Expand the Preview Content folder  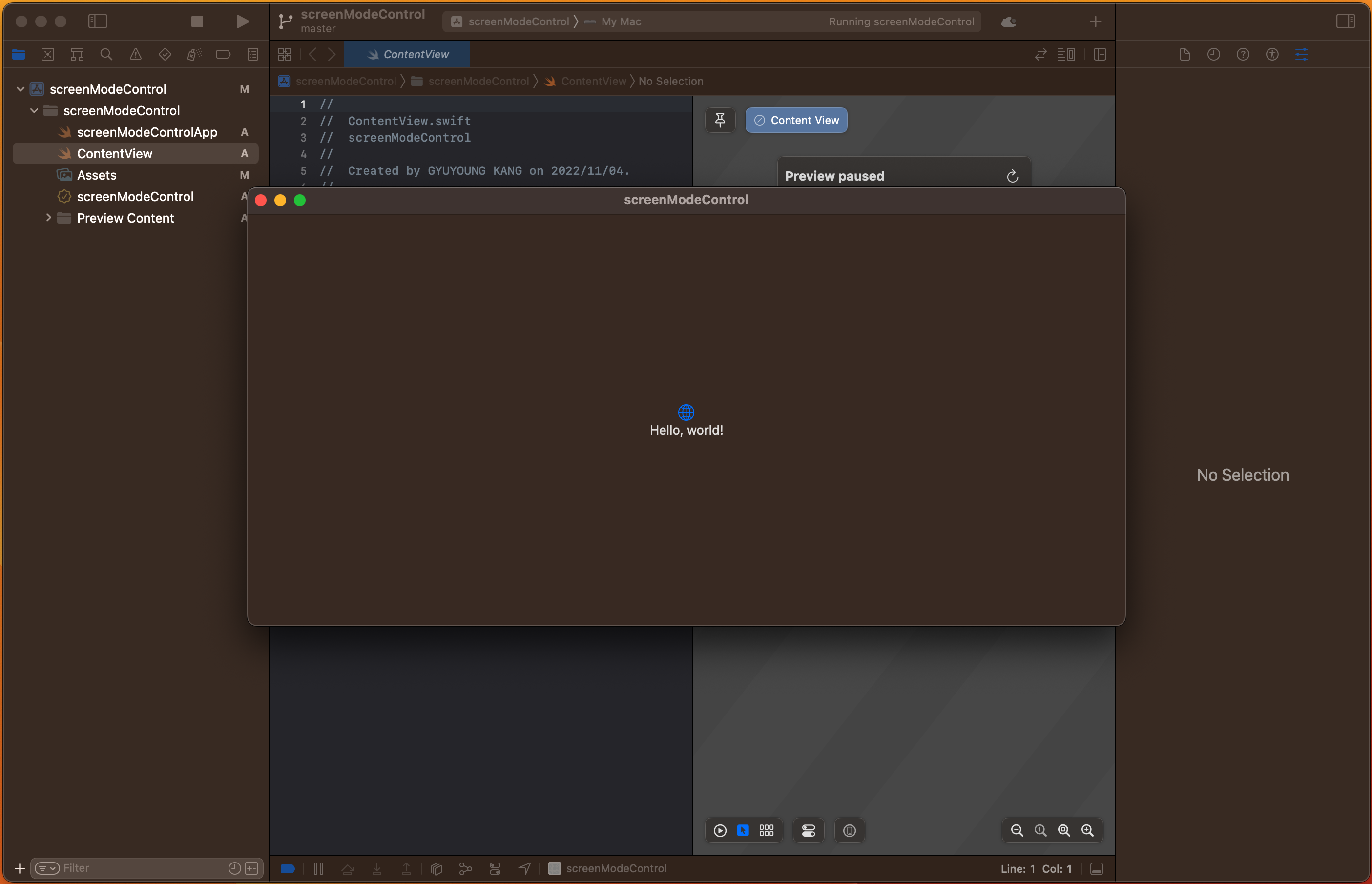(x=48, y=218)
